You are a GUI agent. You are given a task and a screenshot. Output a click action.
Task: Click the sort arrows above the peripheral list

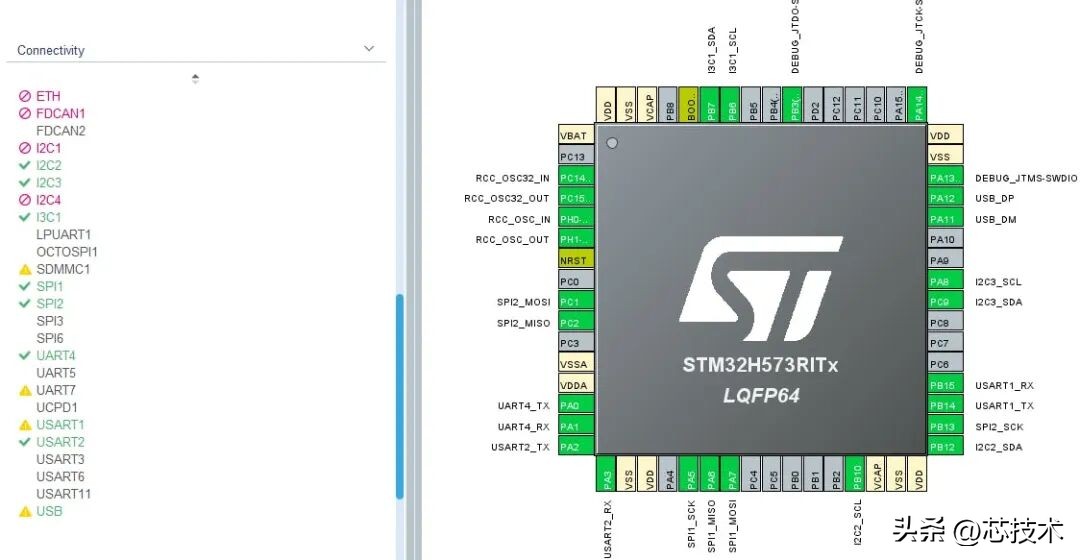(x=196, y=79)
